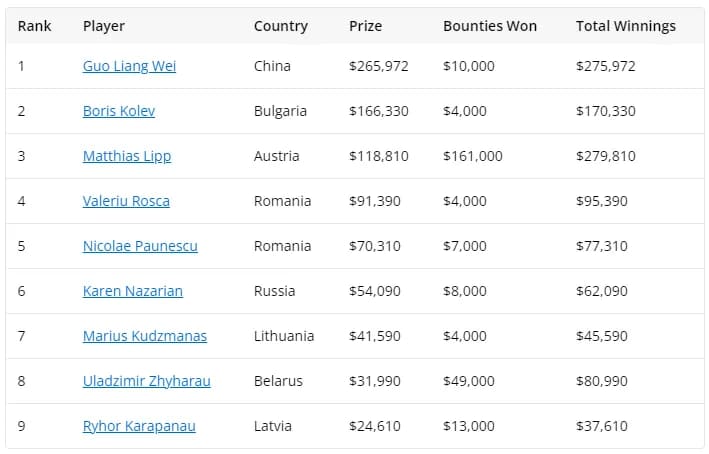Screen dimensions: 709x454
Task: Click the Rank column header
Action: tap(34, 26)
